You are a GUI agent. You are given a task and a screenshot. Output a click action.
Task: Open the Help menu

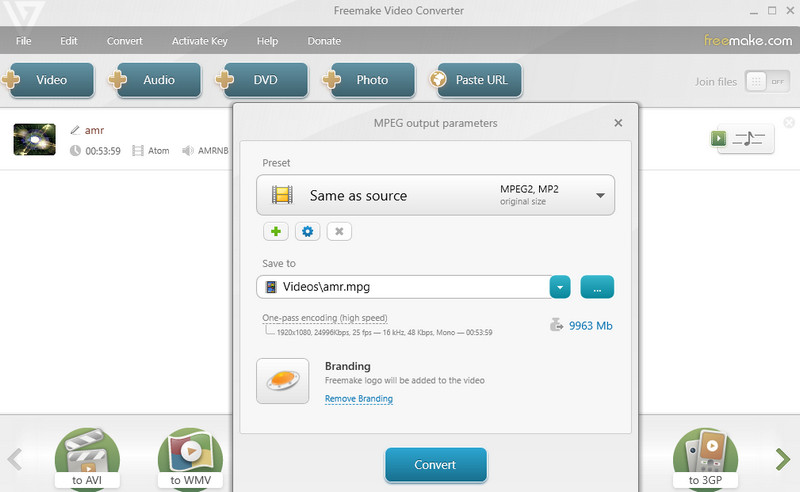pyautogui.click(x=267, y=41)
